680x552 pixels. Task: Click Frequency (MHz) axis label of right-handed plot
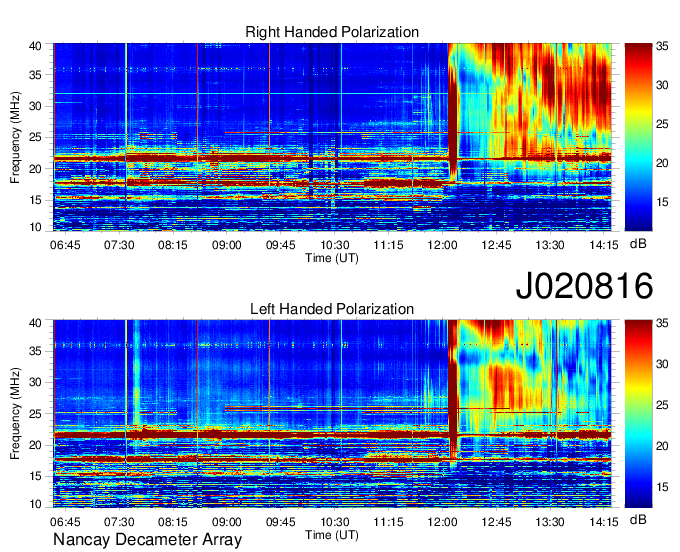point(15,137)
